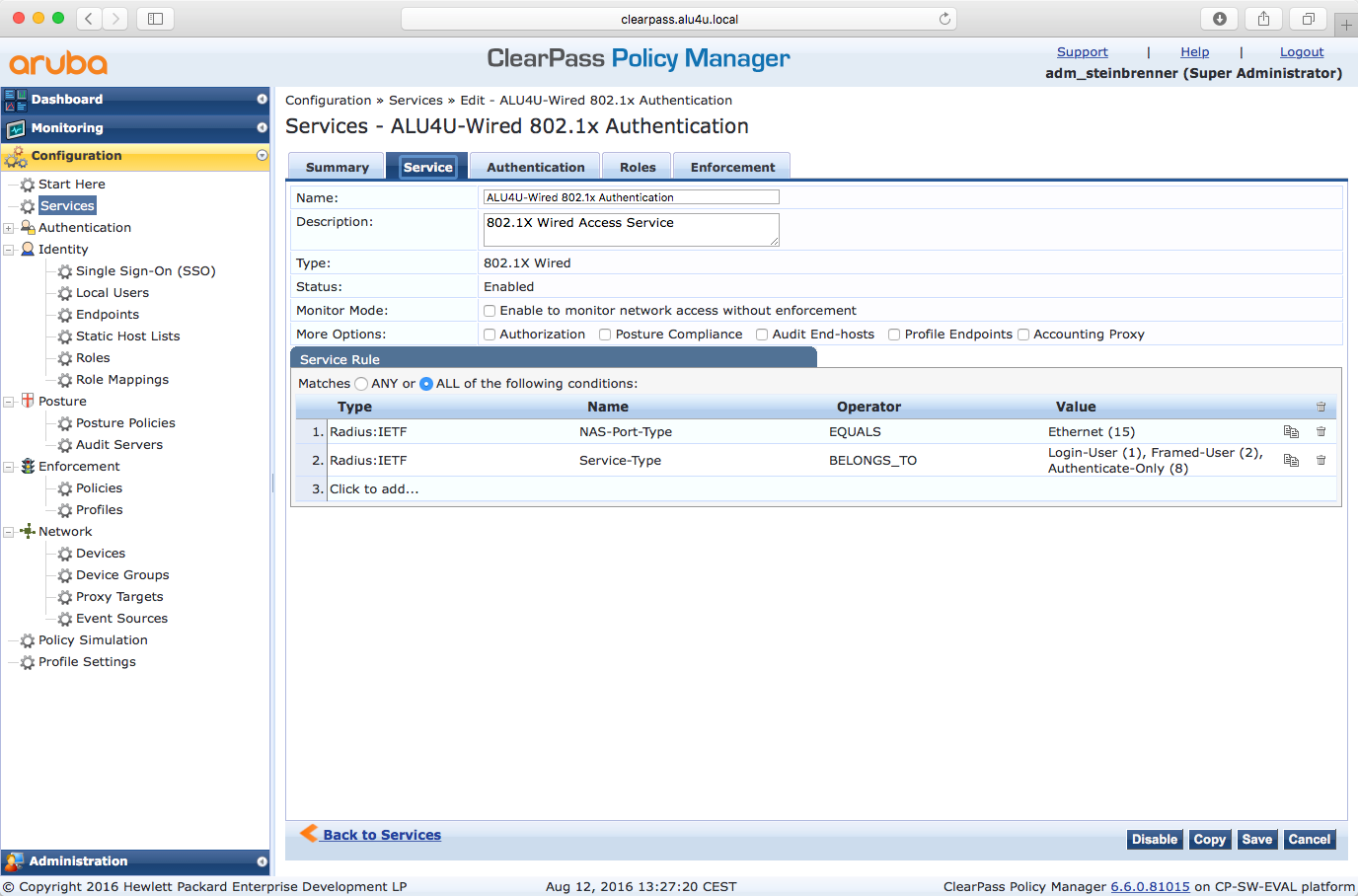
Task: Click the Description text field
Action: (x=631, y=229)
